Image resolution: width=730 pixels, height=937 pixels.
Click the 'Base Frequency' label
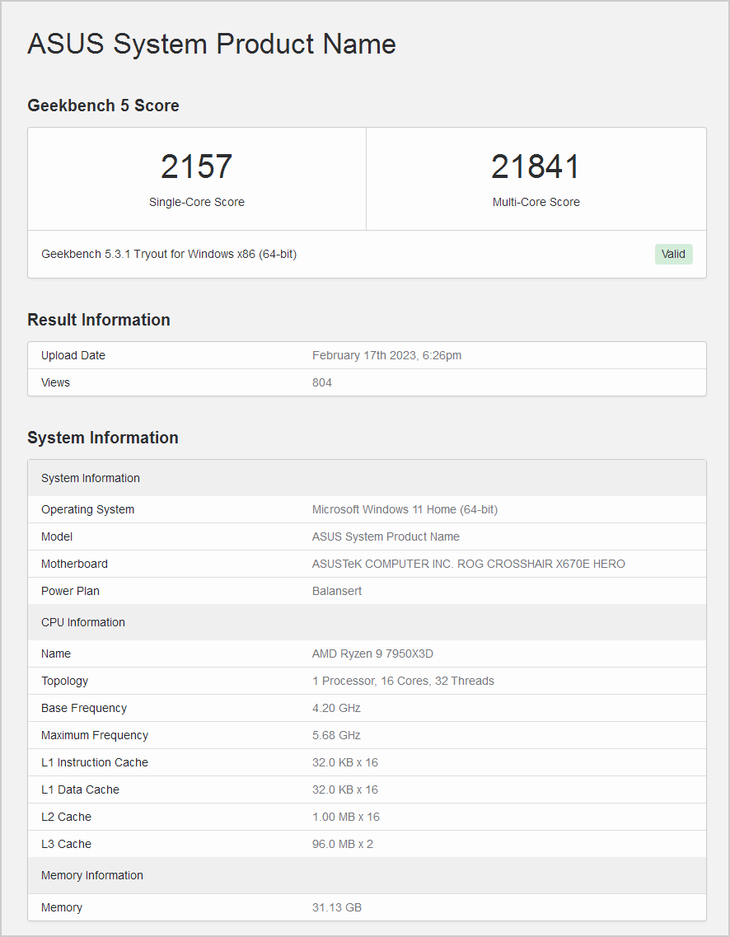click(84, 708)
